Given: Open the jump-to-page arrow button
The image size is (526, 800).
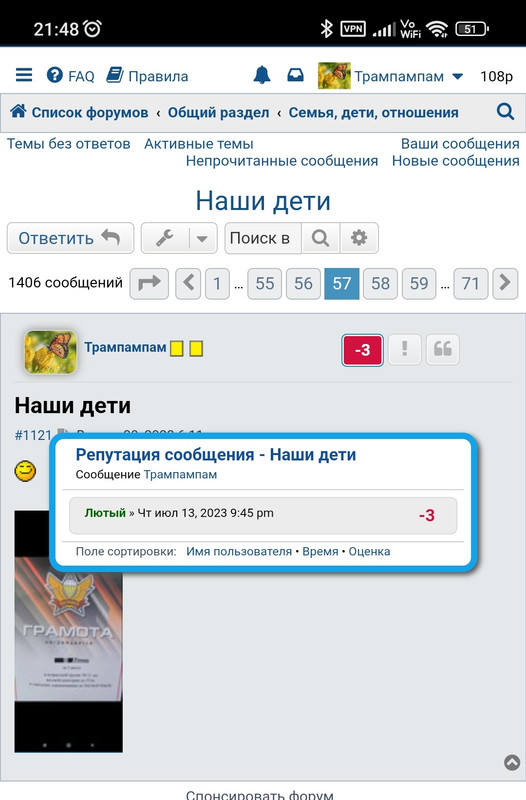Looking at the screenshot, I should coord(149,283).
